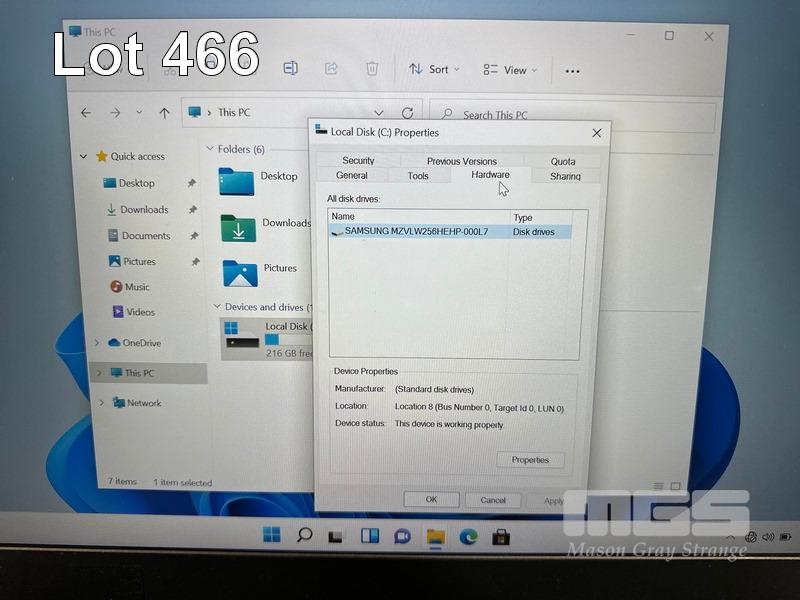Image resolution: width=800 pixels, height=600 pixels.
Task: Click the Back navigation arrow
Action: point(86,113)
